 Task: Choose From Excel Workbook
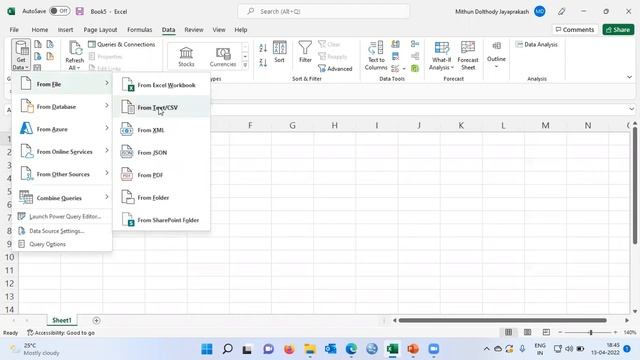162,85
